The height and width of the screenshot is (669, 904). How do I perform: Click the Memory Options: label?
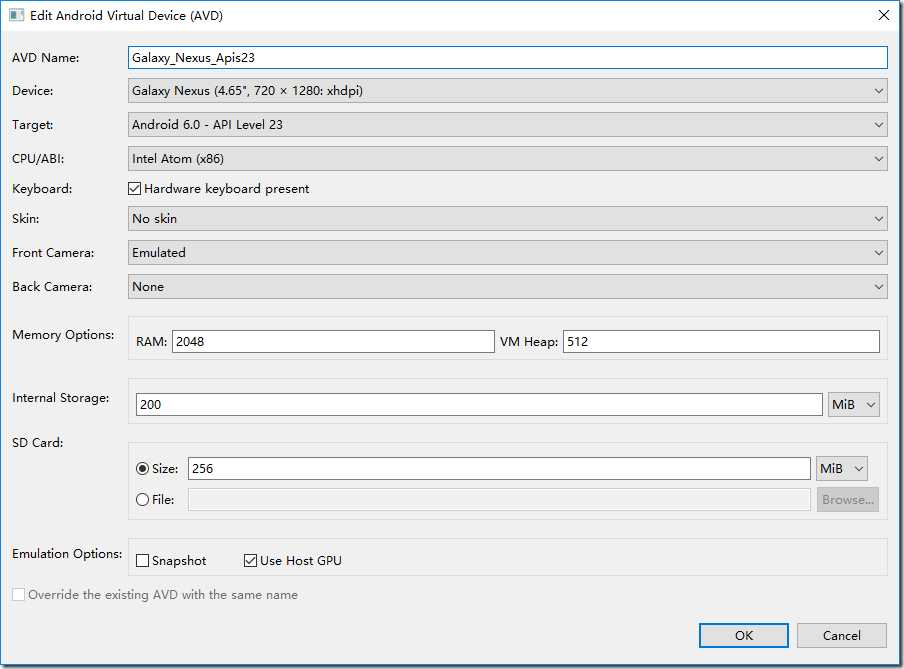63,334
